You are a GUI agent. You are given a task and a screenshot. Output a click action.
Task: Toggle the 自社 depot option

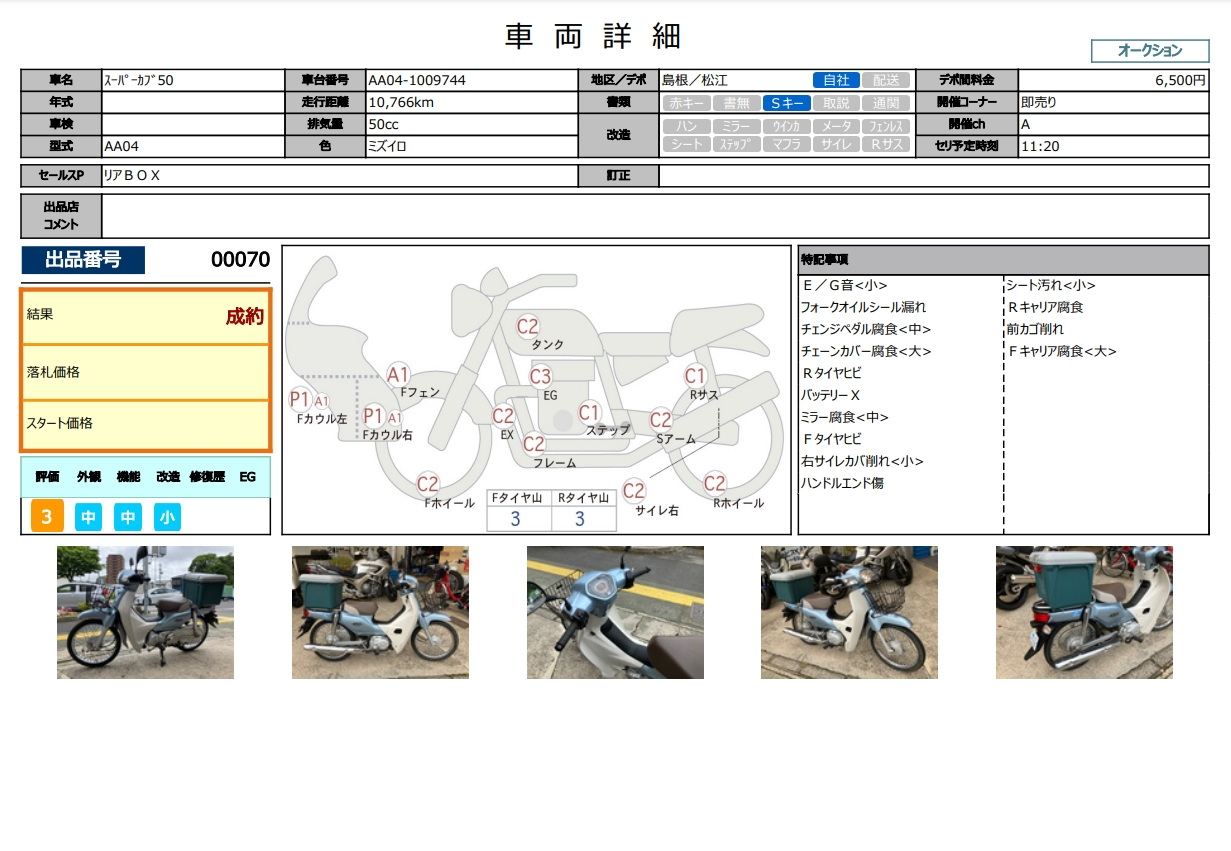pyautogui.click(x=836, y=80)
